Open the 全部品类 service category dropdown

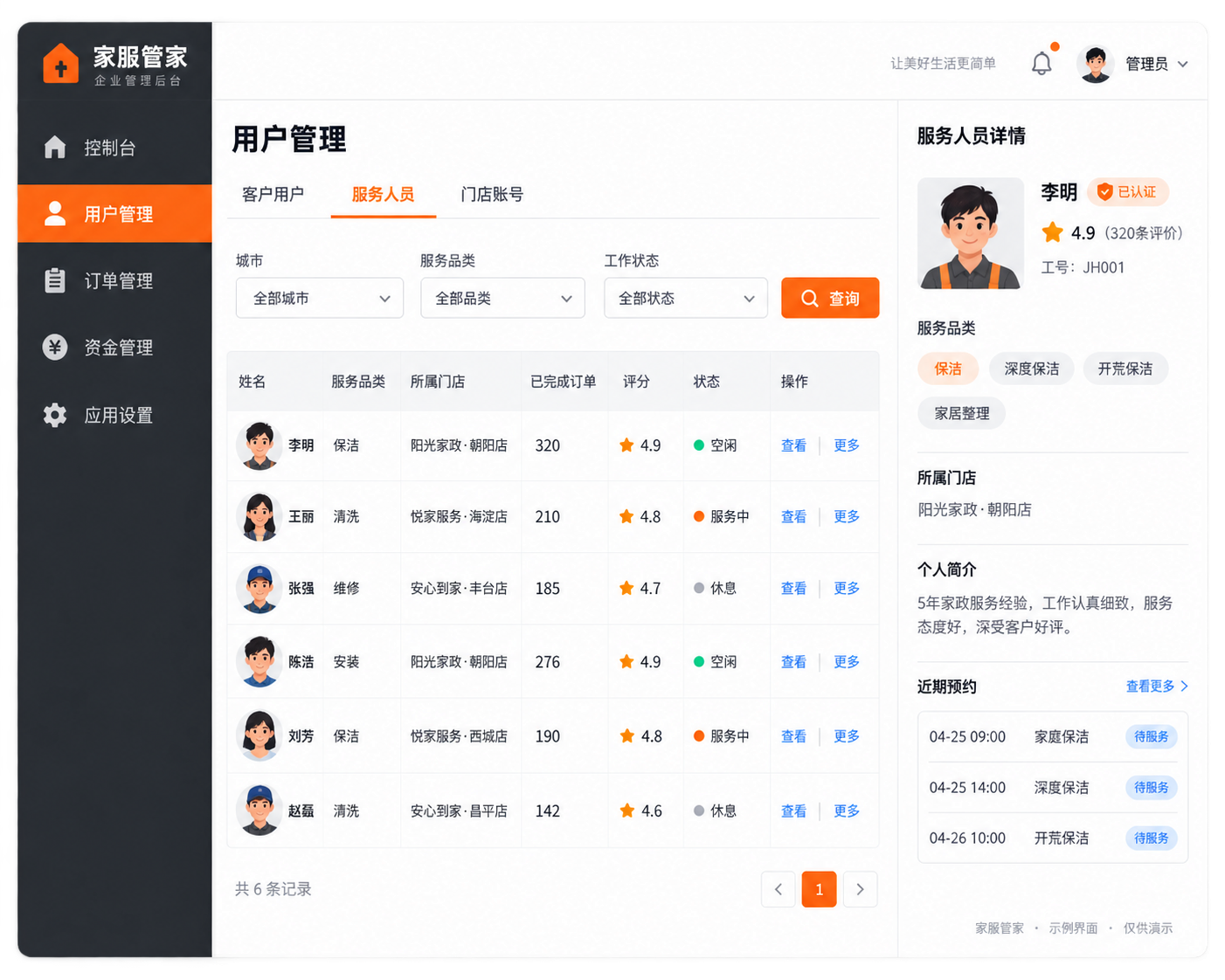[502, 298]
